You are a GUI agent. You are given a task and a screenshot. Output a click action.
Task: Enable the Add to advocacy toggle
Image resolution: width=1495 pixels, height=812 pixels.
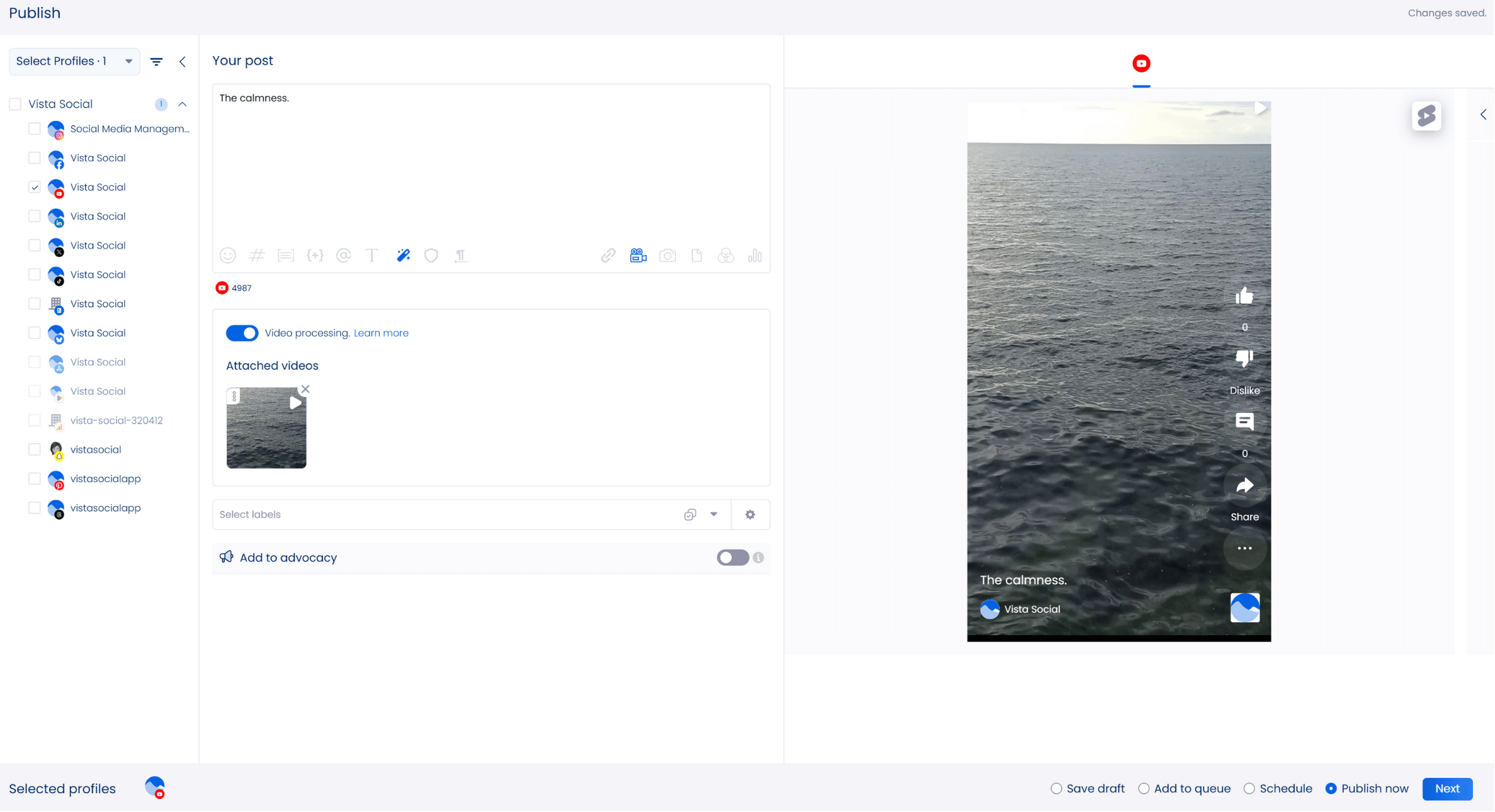(732, 558)
